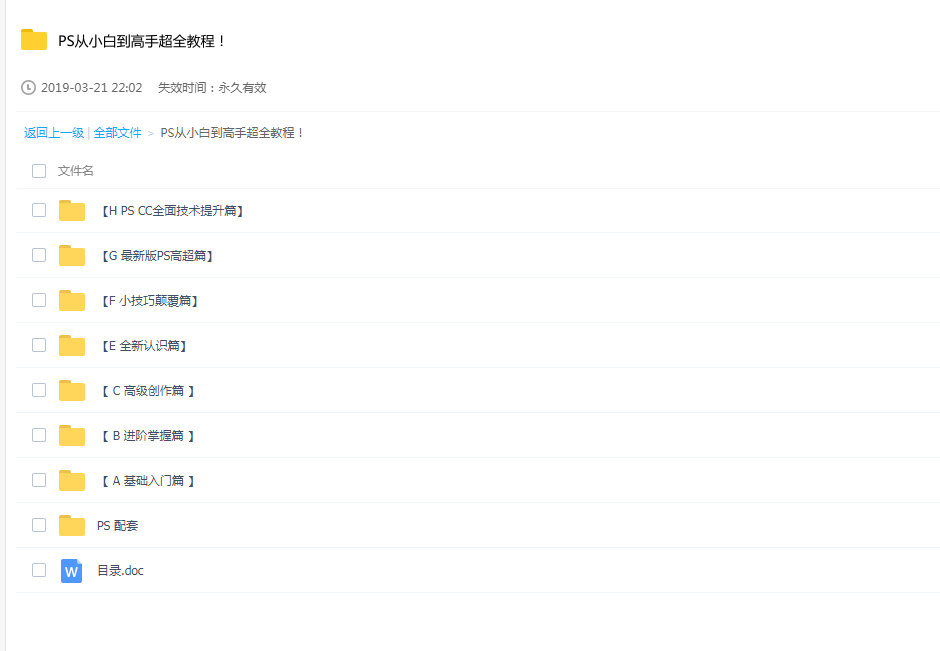Open the 全部文件 breadcrumb link
The height and width of the screenshot is (651, 940).
(x=118, y=132)
